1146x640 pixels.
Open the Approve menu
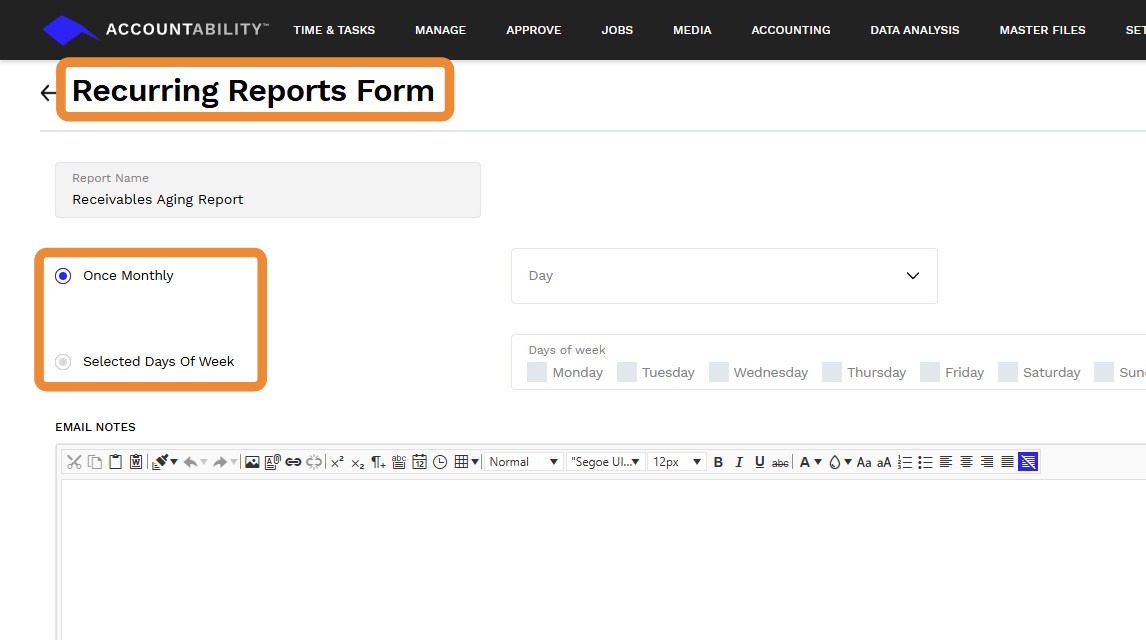tap(534, 30)
